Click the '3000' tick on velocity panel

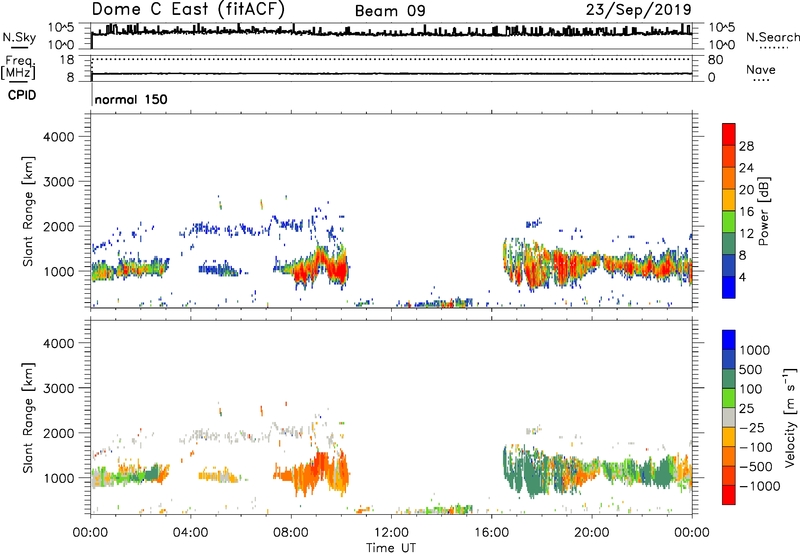coord(59,388)
